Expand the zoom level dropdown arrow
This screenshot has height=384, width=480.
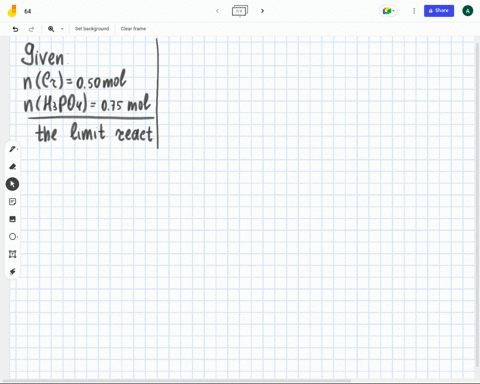tap(62, 29)
